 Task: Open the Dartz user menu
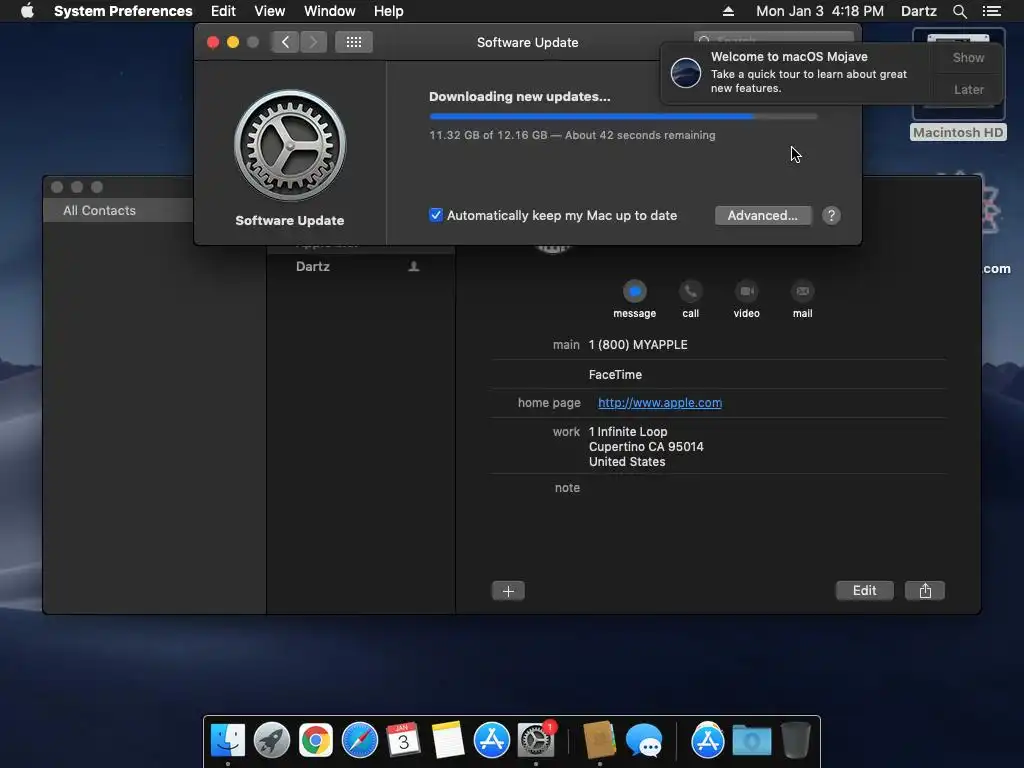pyautogui.click(x=919, y=11)
